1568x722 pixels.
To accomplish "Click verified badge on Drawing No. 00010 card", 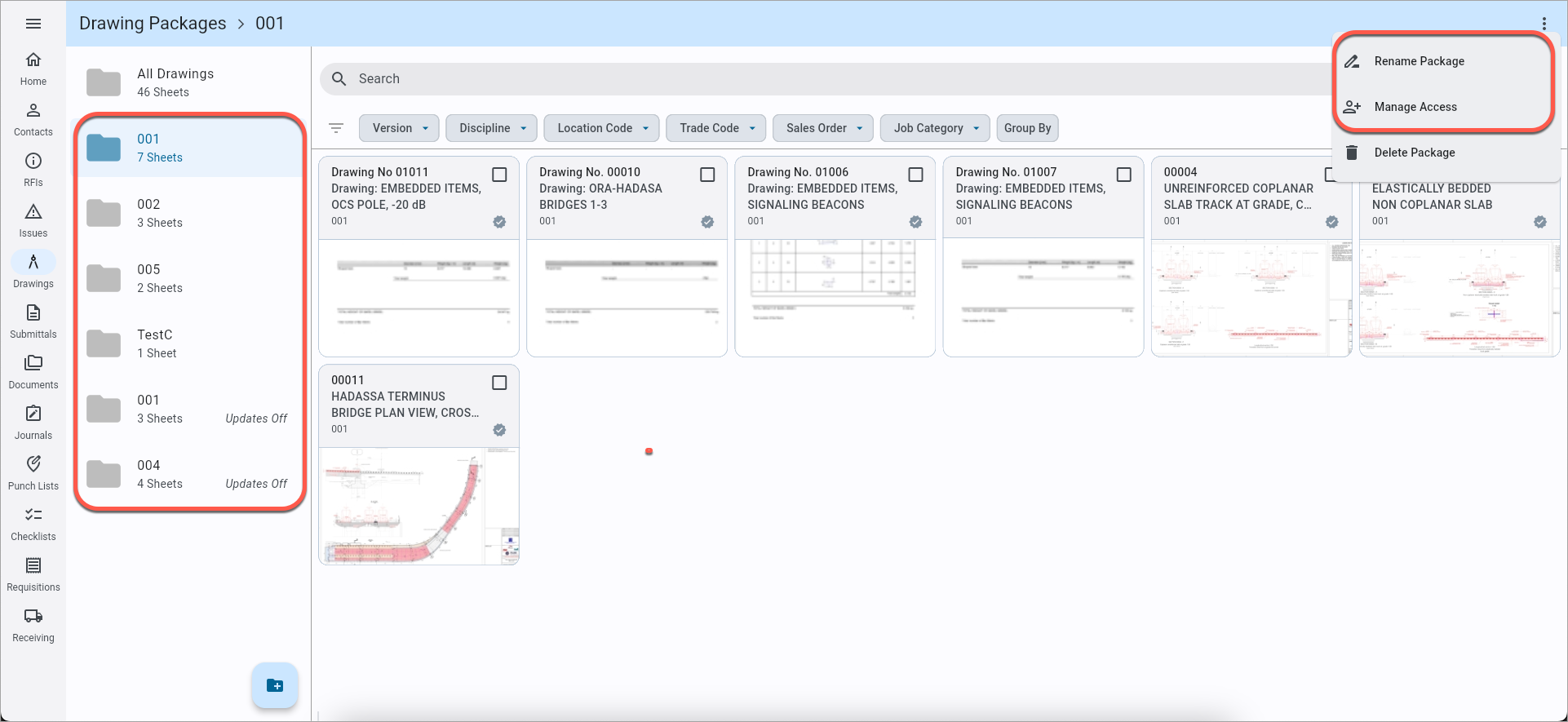I will tap(707, 222).
